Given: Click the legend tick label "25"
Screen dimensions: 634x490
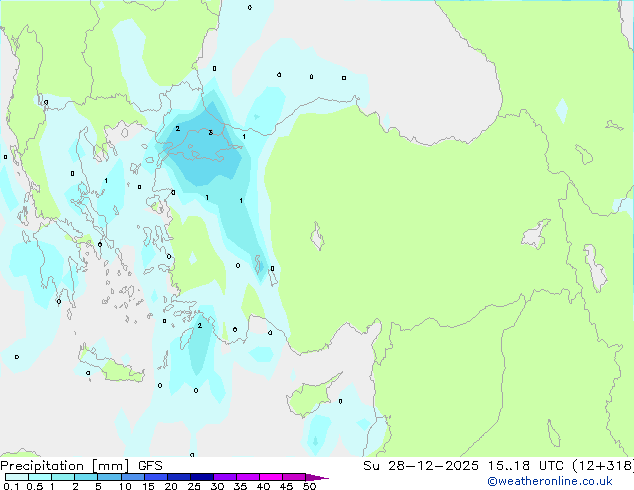Looking at the screenshot, I should click(x=194, y=486).
